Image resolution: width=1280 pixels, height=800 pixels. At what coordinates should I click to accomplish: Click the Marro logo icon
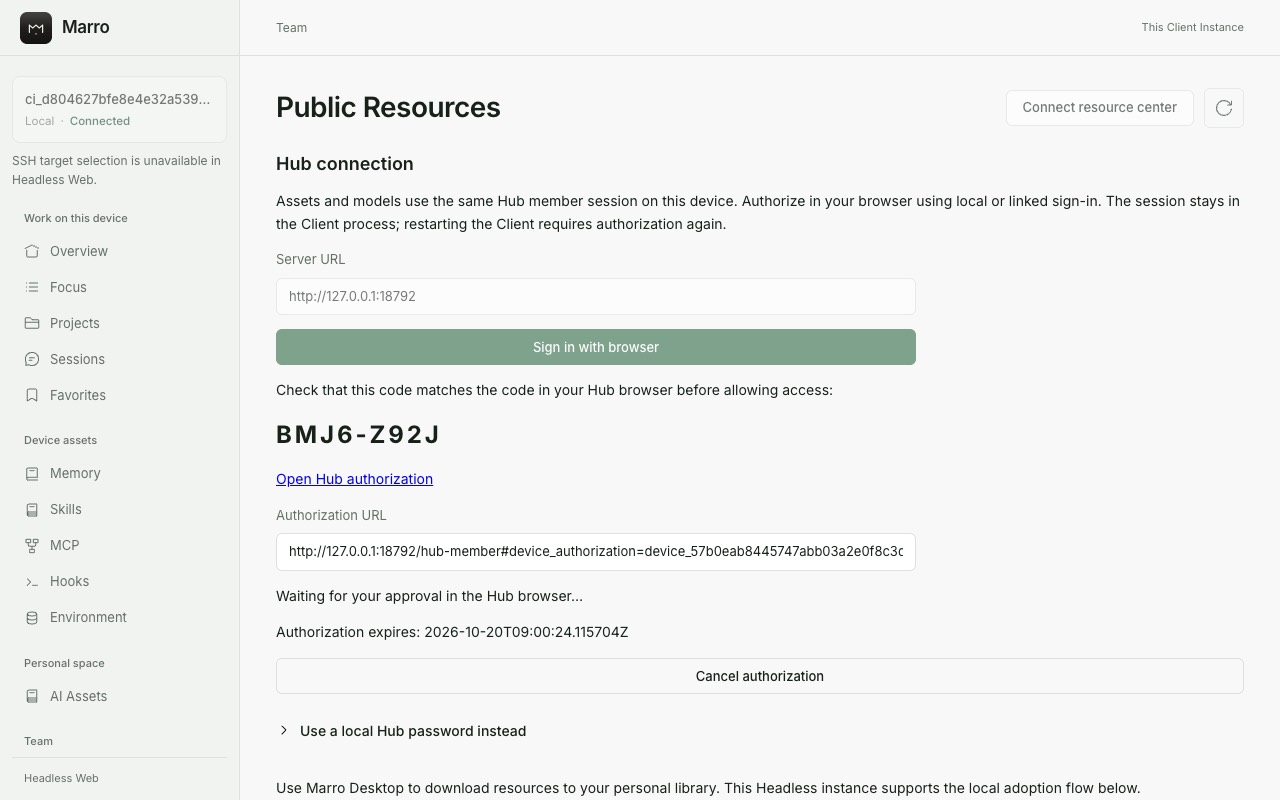point(36,28)
